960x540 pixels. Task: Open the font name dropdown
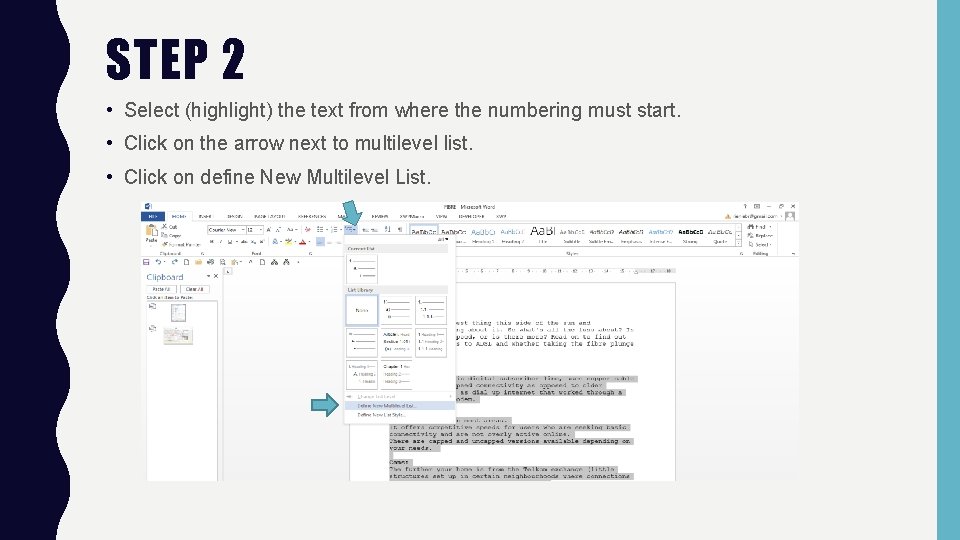[x=243, y=230]
